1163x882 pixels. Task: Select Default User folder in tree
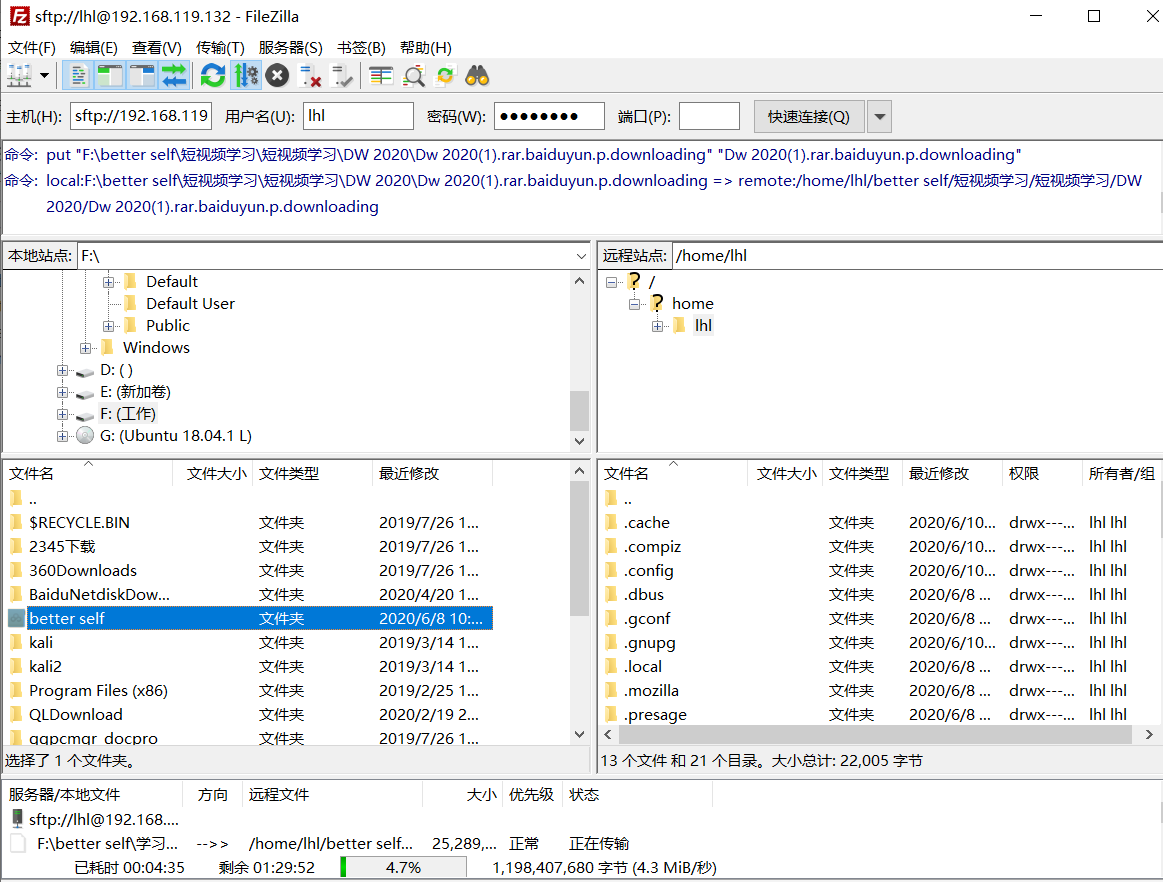190,303
